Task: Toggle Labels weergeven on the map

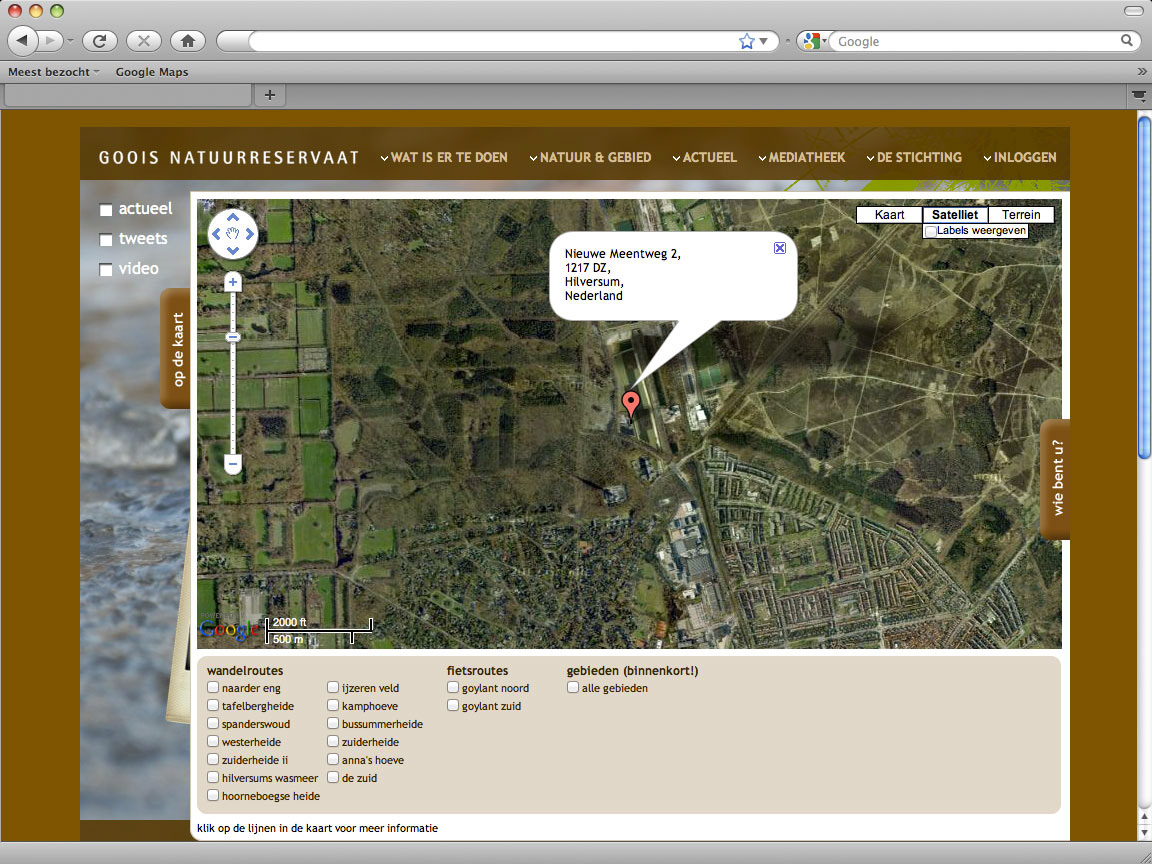Action: pyautogui.click(x=931, y=231)
